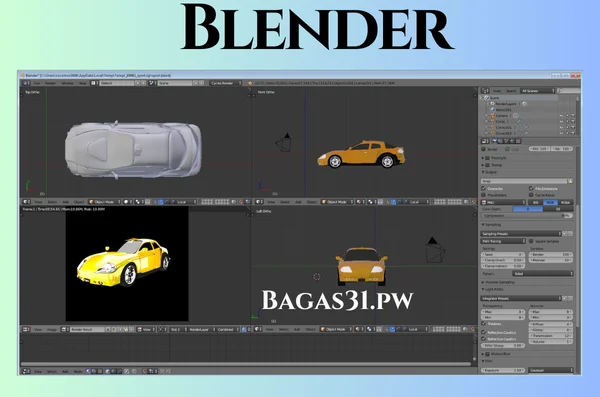The image size is (600, 397).
Task: Click the Info editor type icon beside File
Action: pyautogui.click(x=26, y=83)
